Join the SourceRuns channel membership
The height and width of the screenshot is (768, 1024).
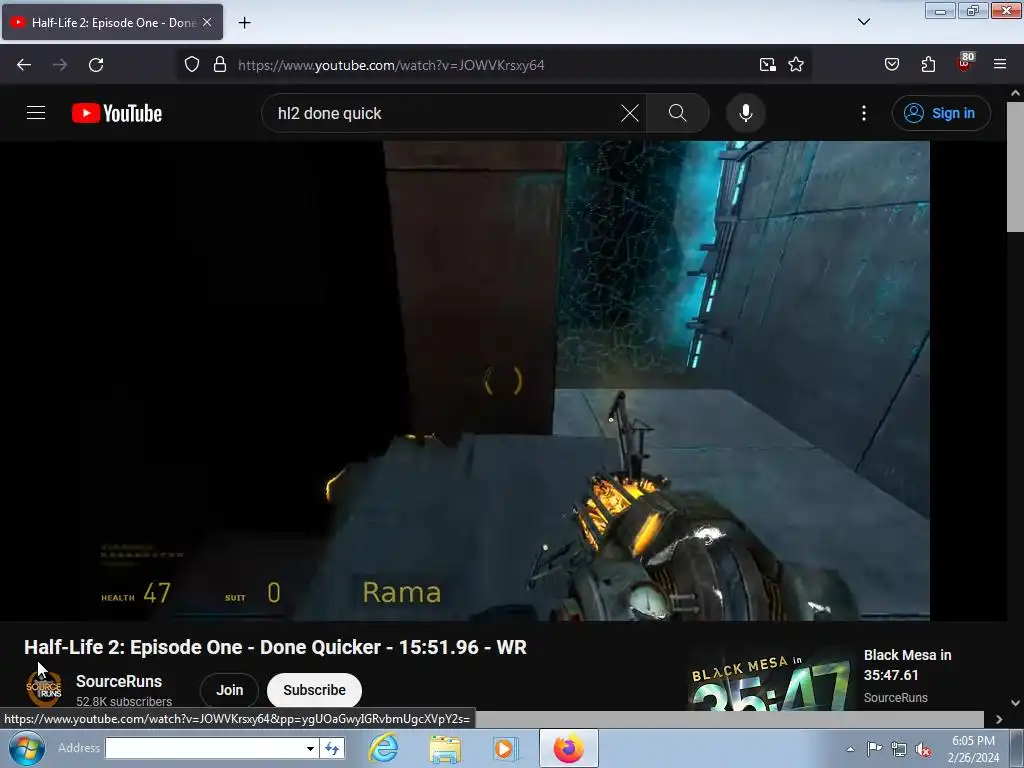229,690
